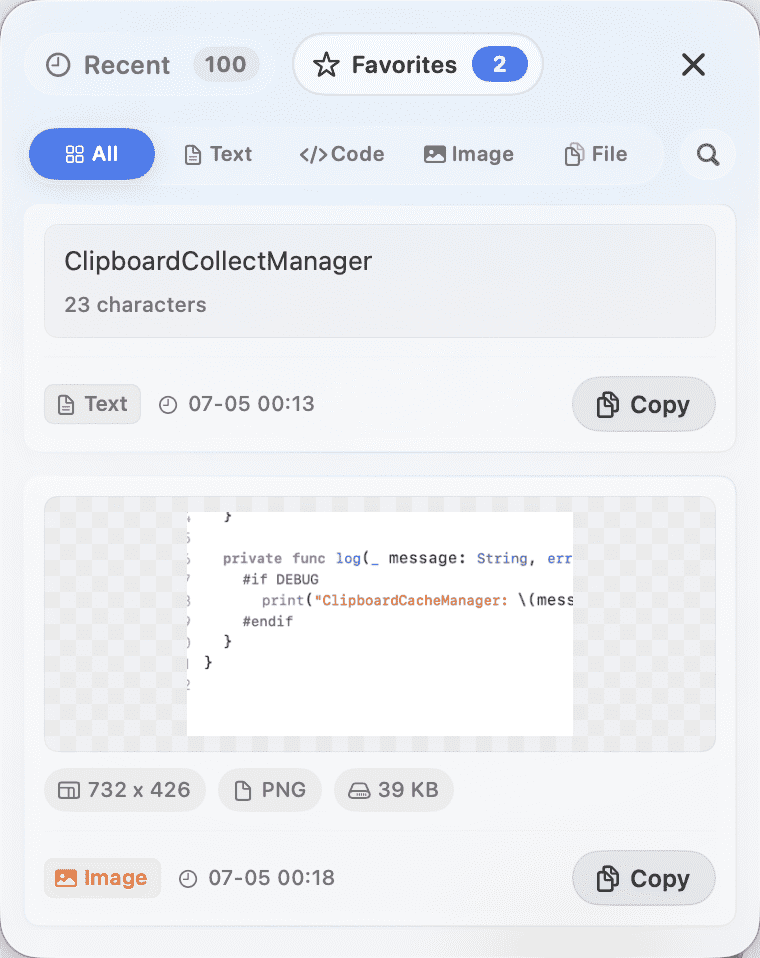This screenshot has height=958, width=760.
Task: Select the All filter
Action: 92,154
